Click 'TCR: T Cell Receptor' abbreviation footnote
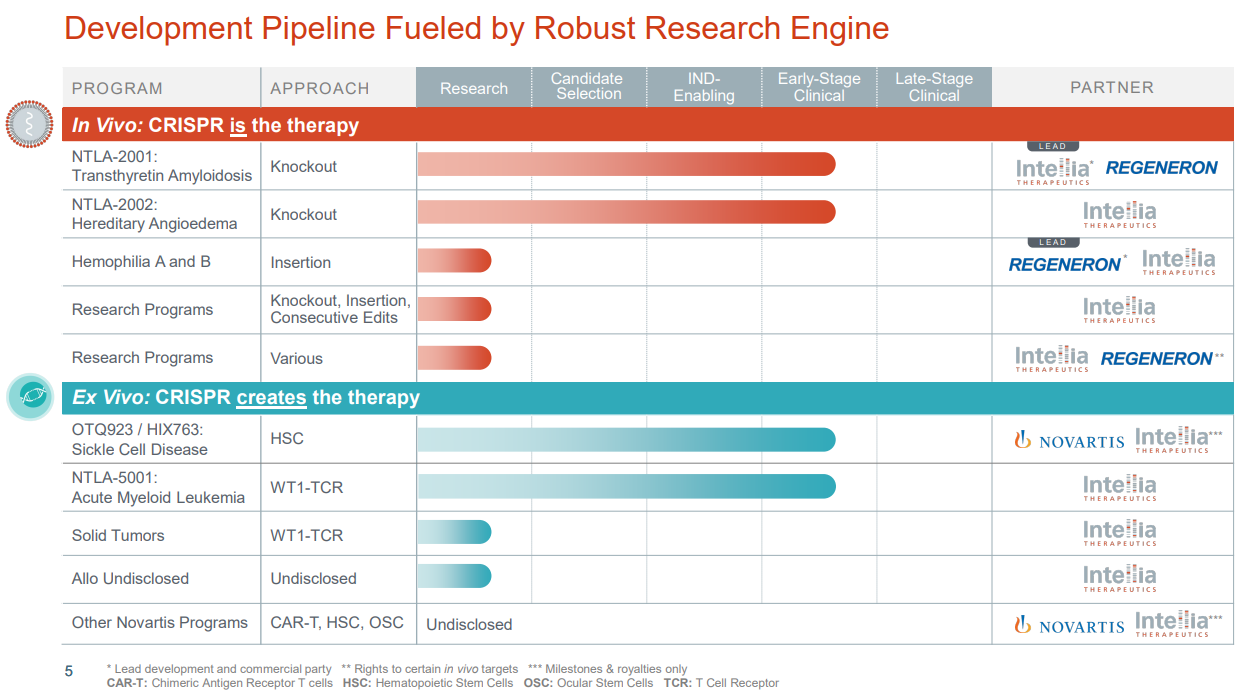The image size is (1242, 693). click(721, 683)
